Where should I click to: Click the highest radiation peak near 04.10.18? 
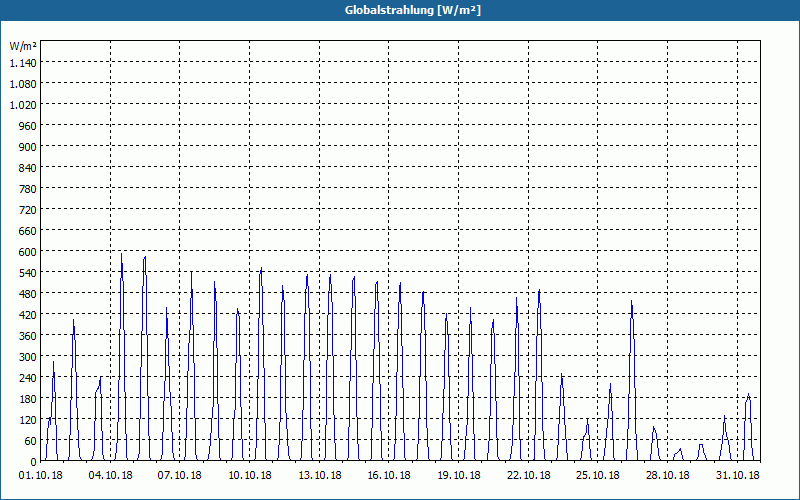(121, 254)
